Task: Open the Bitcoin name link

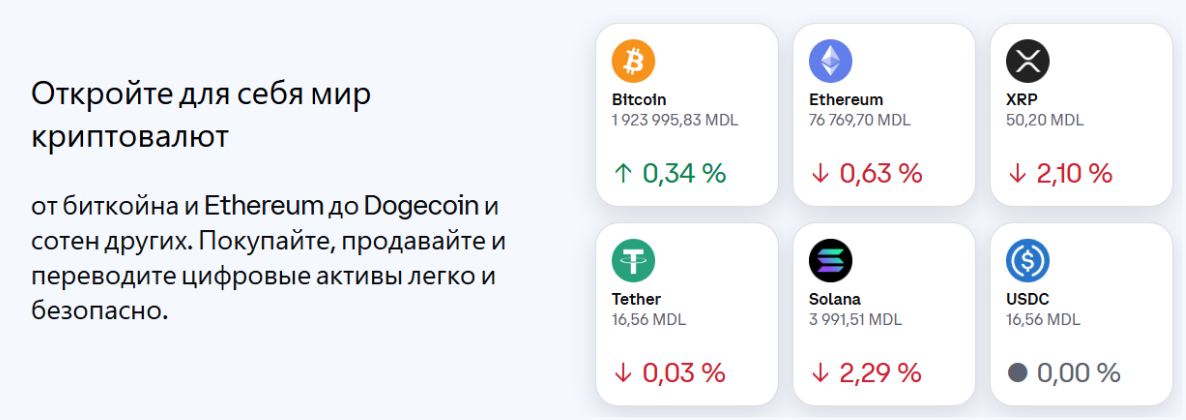Action: [638, 100]
